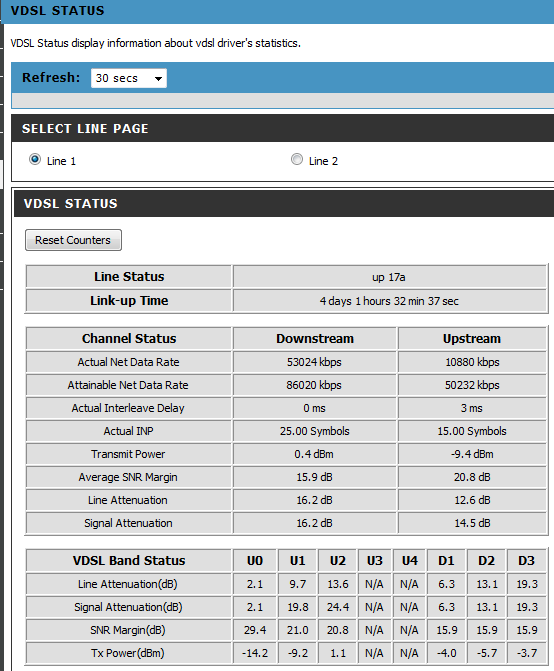The height and width of the screenshot is (671, 554).
Task: Click the link-up time '4 days 1 hours 32 min 37 sec'
Action: click(389, 301)
